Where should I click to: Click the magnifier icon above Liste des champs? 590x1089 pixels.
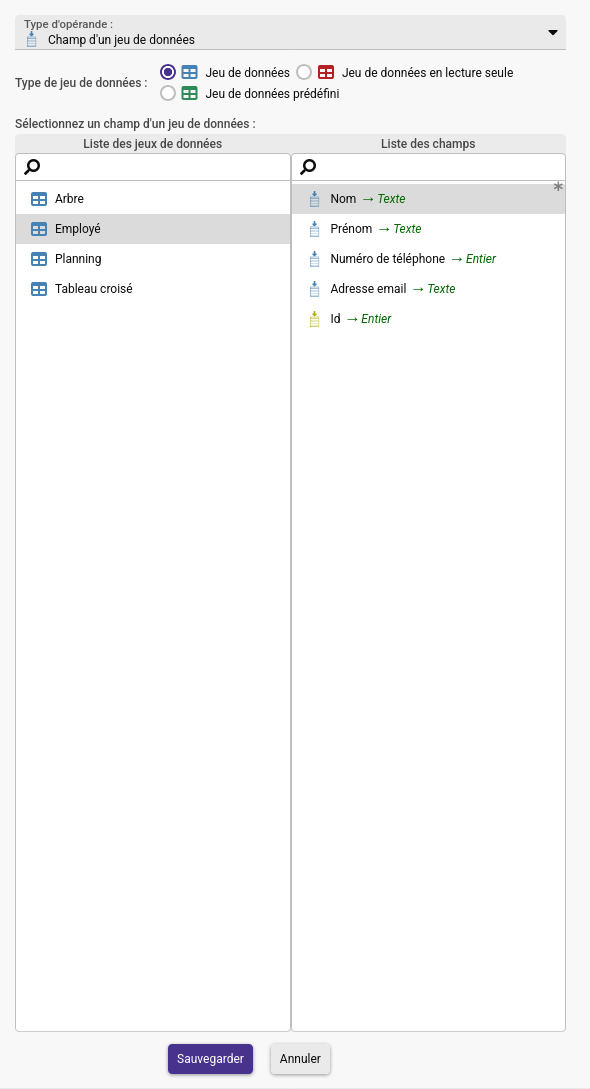tap(308, 167)
